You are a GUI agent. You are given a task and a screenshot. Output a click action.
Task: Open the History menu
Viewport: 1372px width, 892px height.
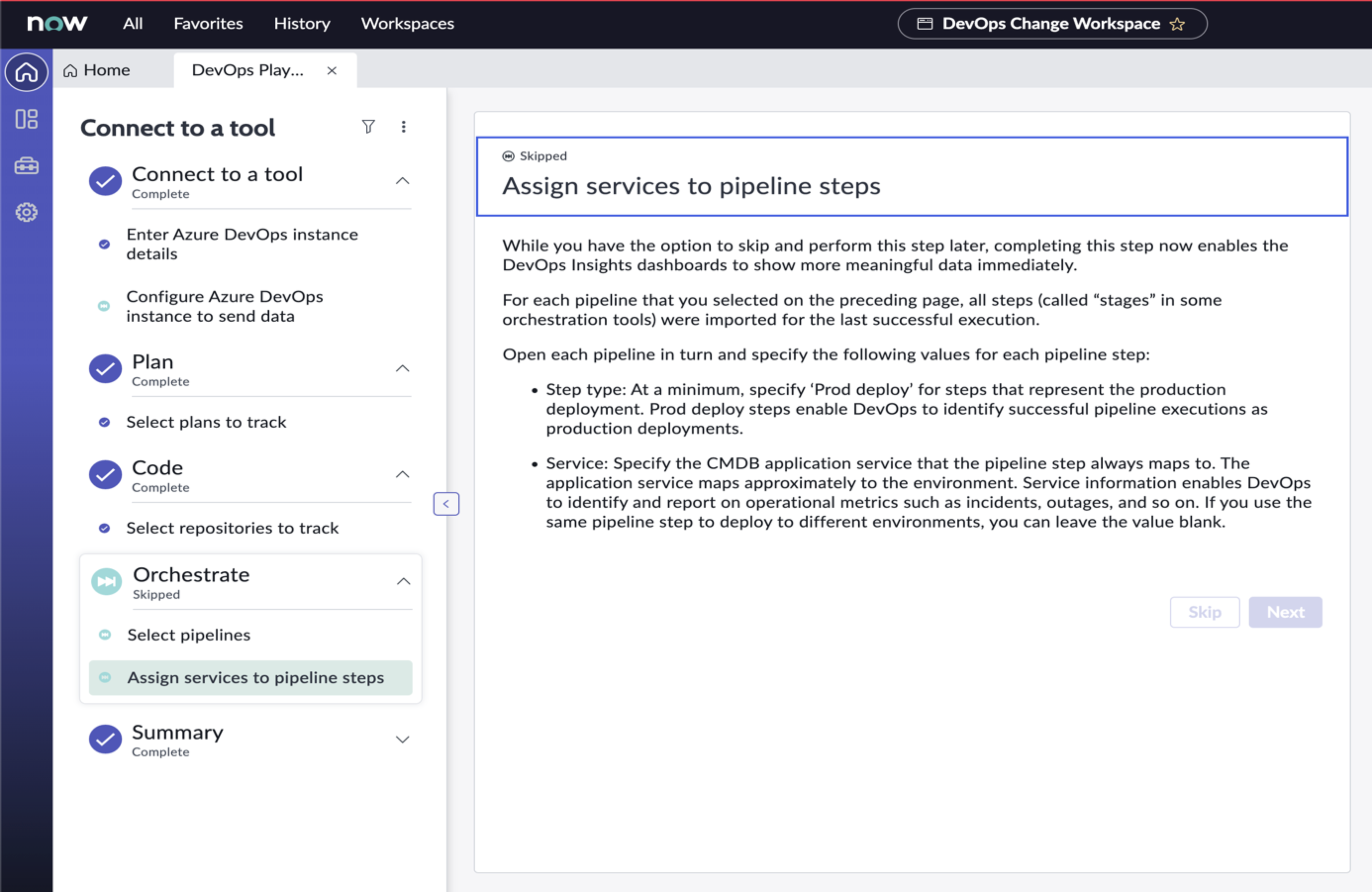302,23
